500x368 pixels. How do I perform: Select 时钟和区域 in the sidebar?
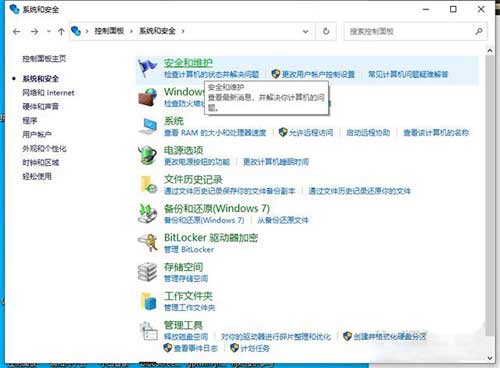[x=40, y=162]
